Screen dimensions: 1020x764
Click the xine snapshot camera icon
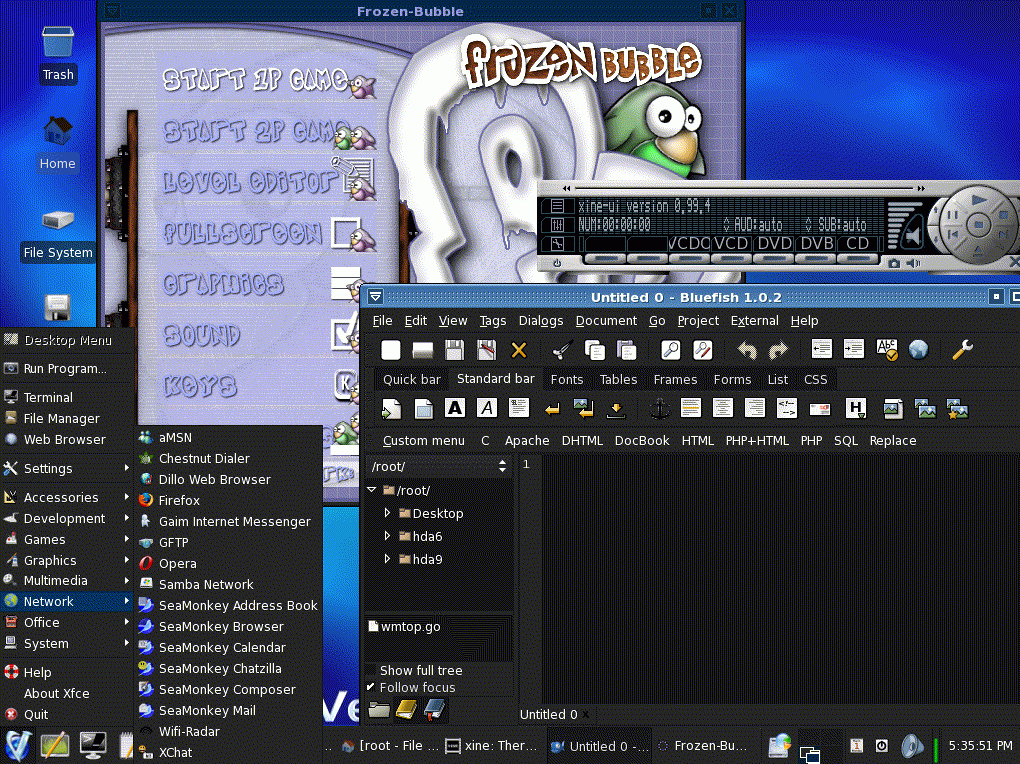click(893, 263)
